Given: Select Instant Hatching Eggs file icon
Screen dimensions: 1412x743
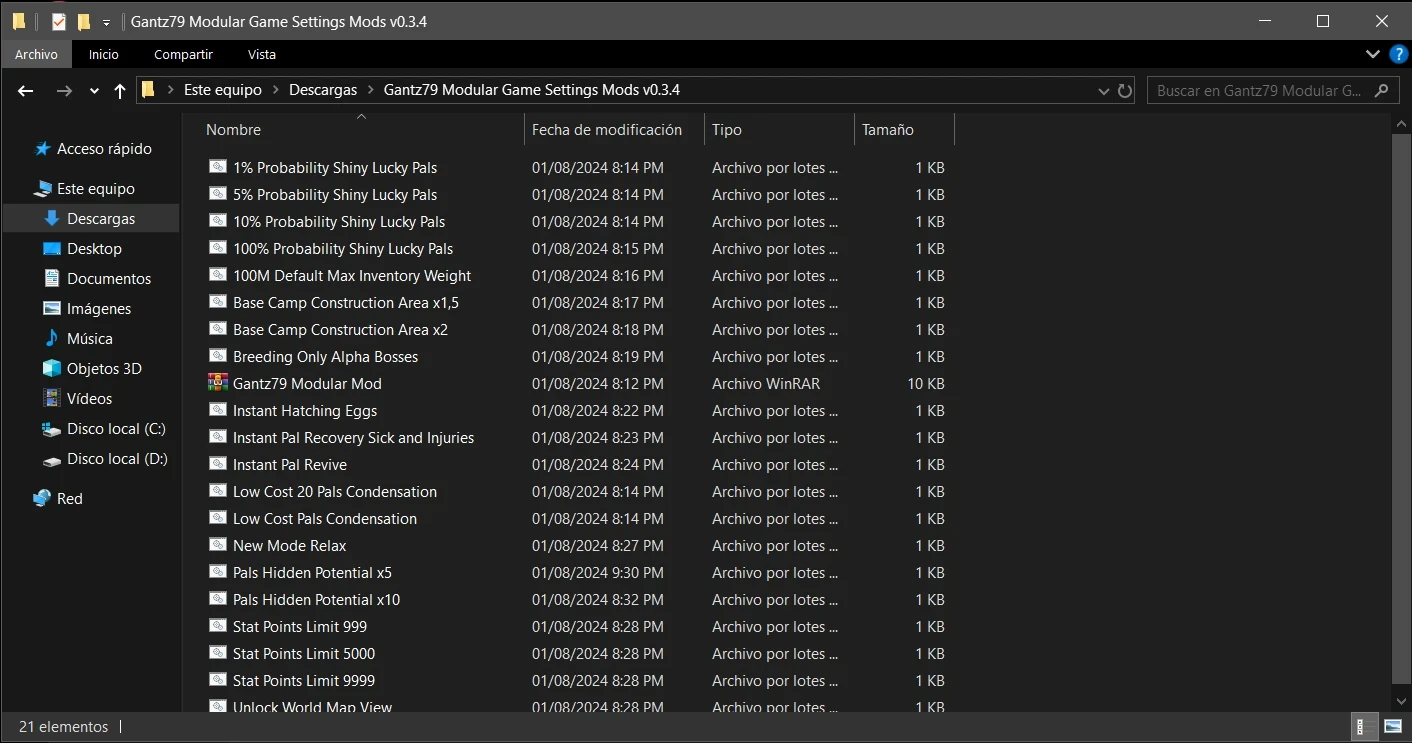Looking at the screenshot, I should pyautogui.click(x=217, y=410).
